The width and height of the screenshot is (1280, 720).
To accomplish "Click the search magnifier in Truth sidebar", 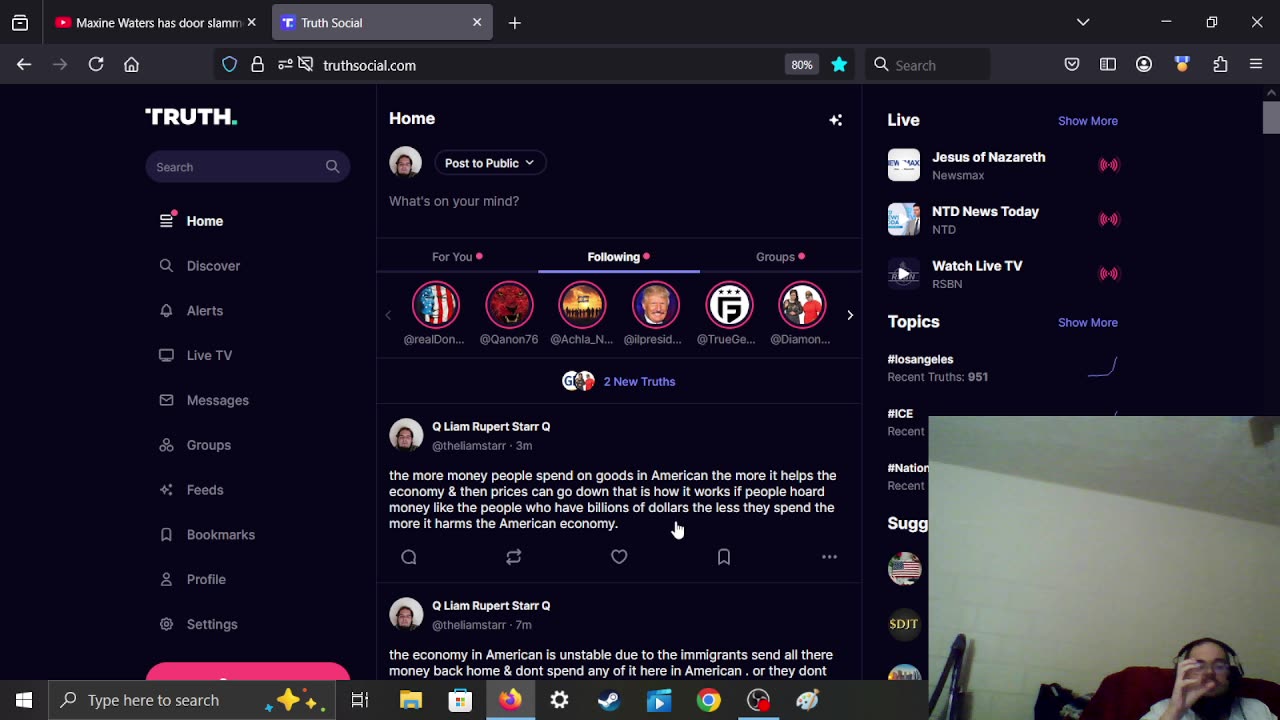I will (x=332, y=167).
